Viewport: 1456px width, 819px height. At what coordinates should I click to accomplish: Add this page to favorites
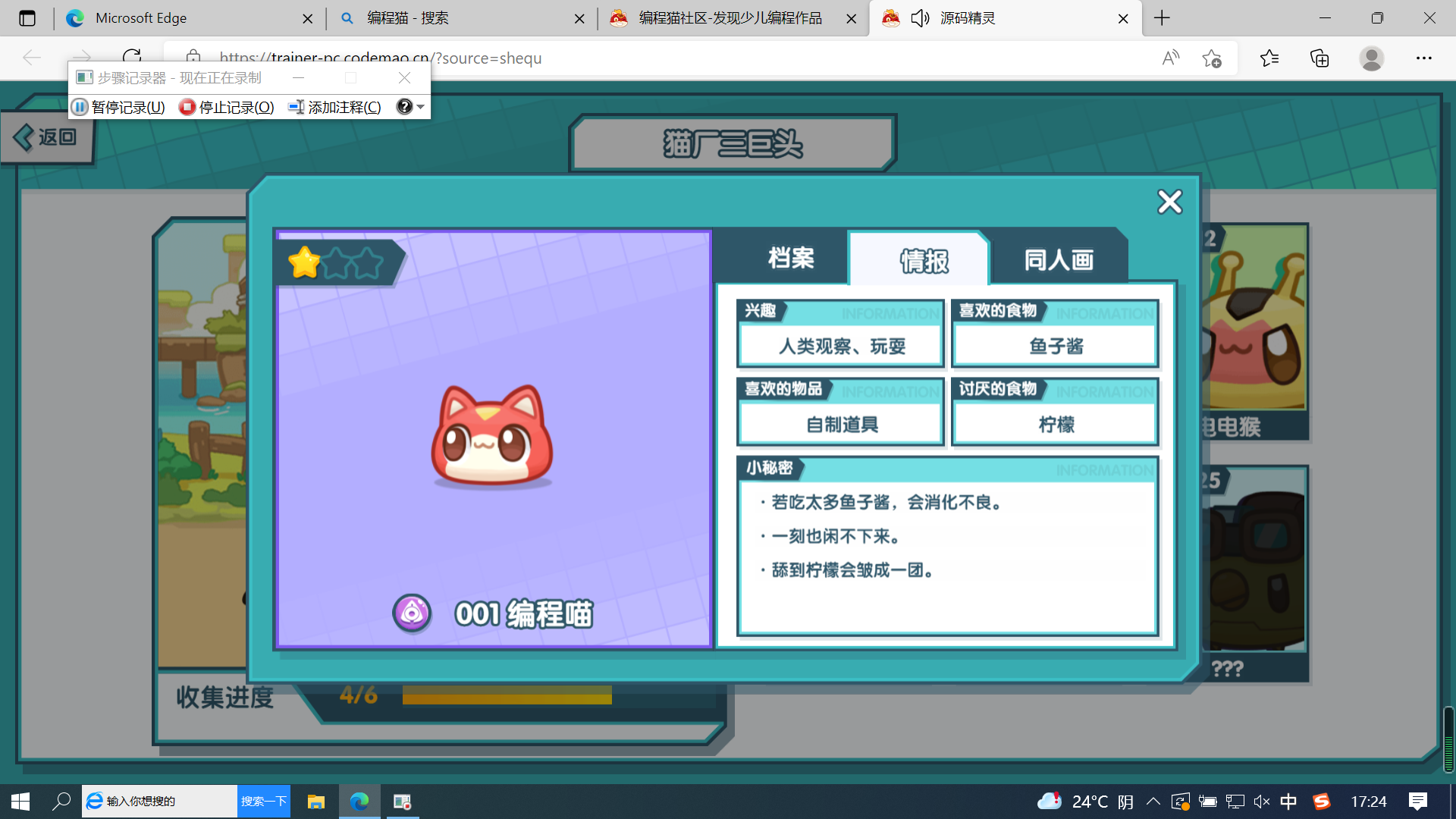[x=1212, y=58]
